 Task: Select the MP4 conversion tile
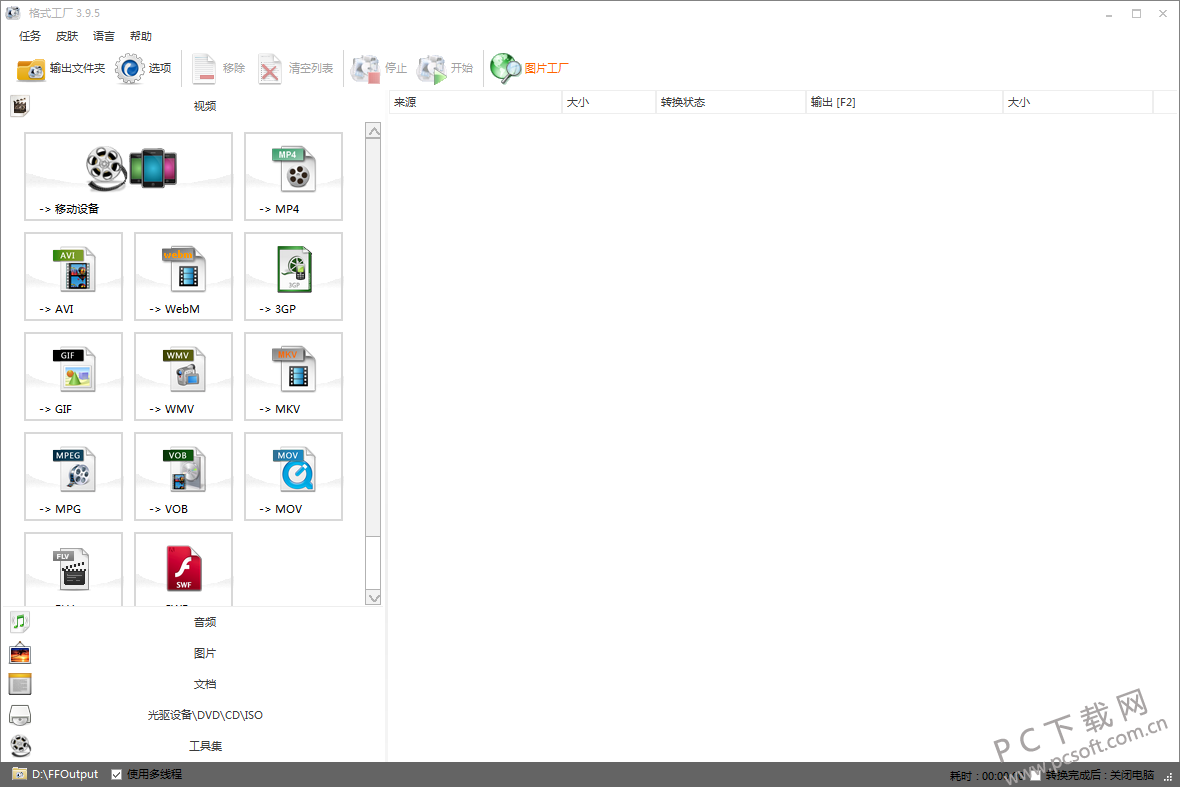click(293, 177)
